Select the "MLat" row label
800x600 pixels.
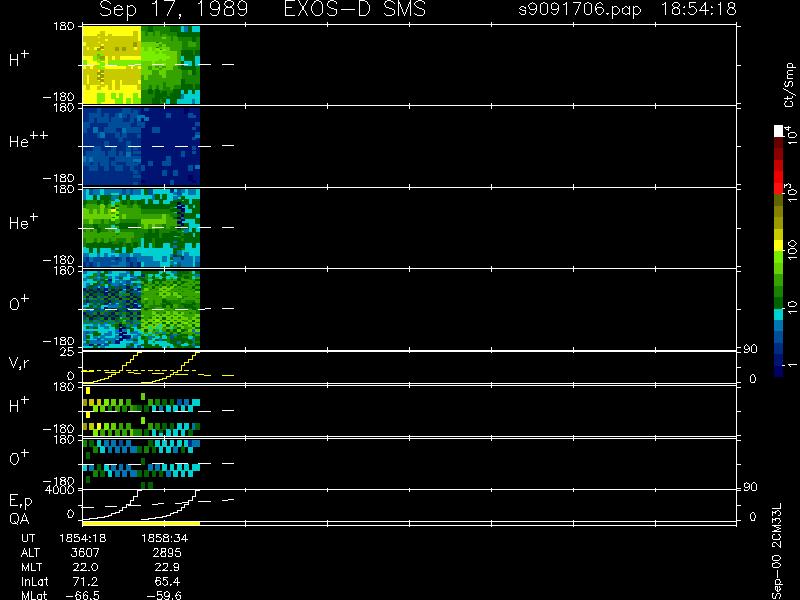coord(34,595)
